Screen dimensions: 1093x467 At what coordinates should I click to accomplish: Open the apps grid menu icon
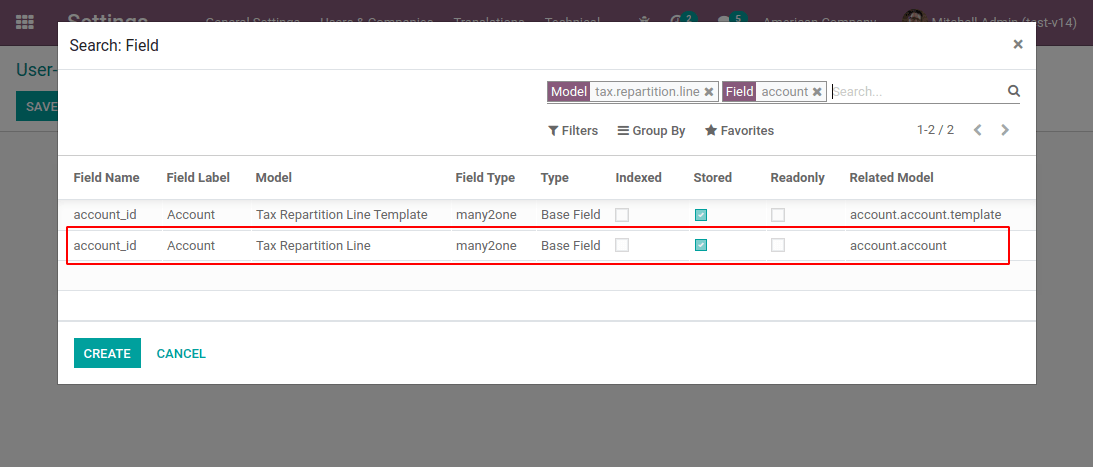(25, 21)
